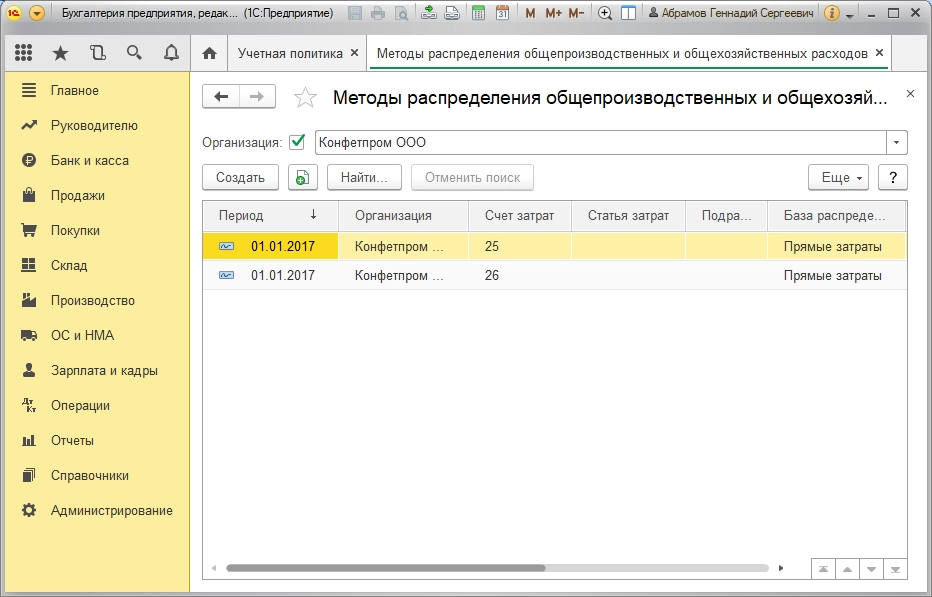Jump to the last record button
The width and height of the screenshot is (932, 597).
tap(895, 569)
